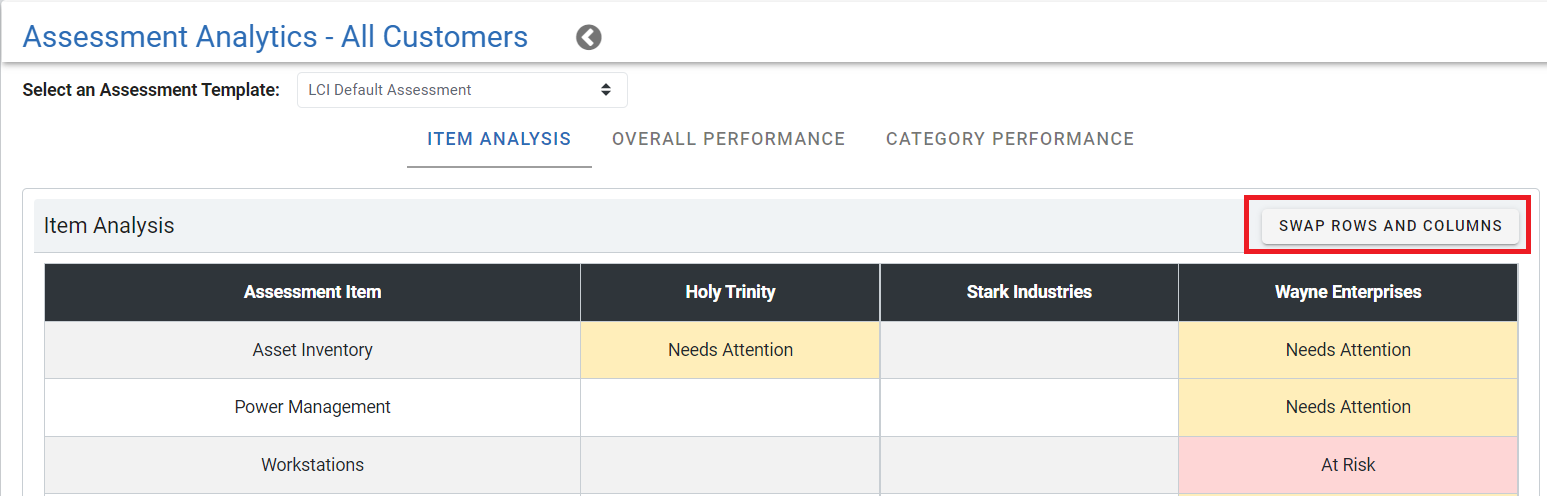1547x496 pixels.
Task: Select the Power Management row label
Action: coord(312,407)
